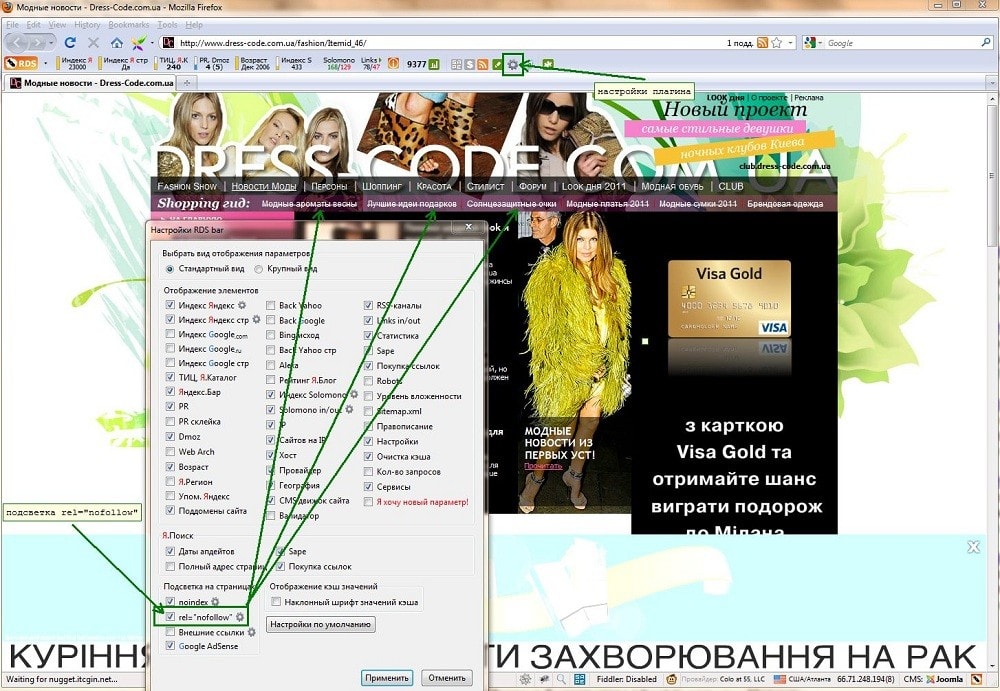Image resolution: width=1000 pixels, height=691 pixels.
Task: Click the RDS icon at the status bar end
Action: 976,679
